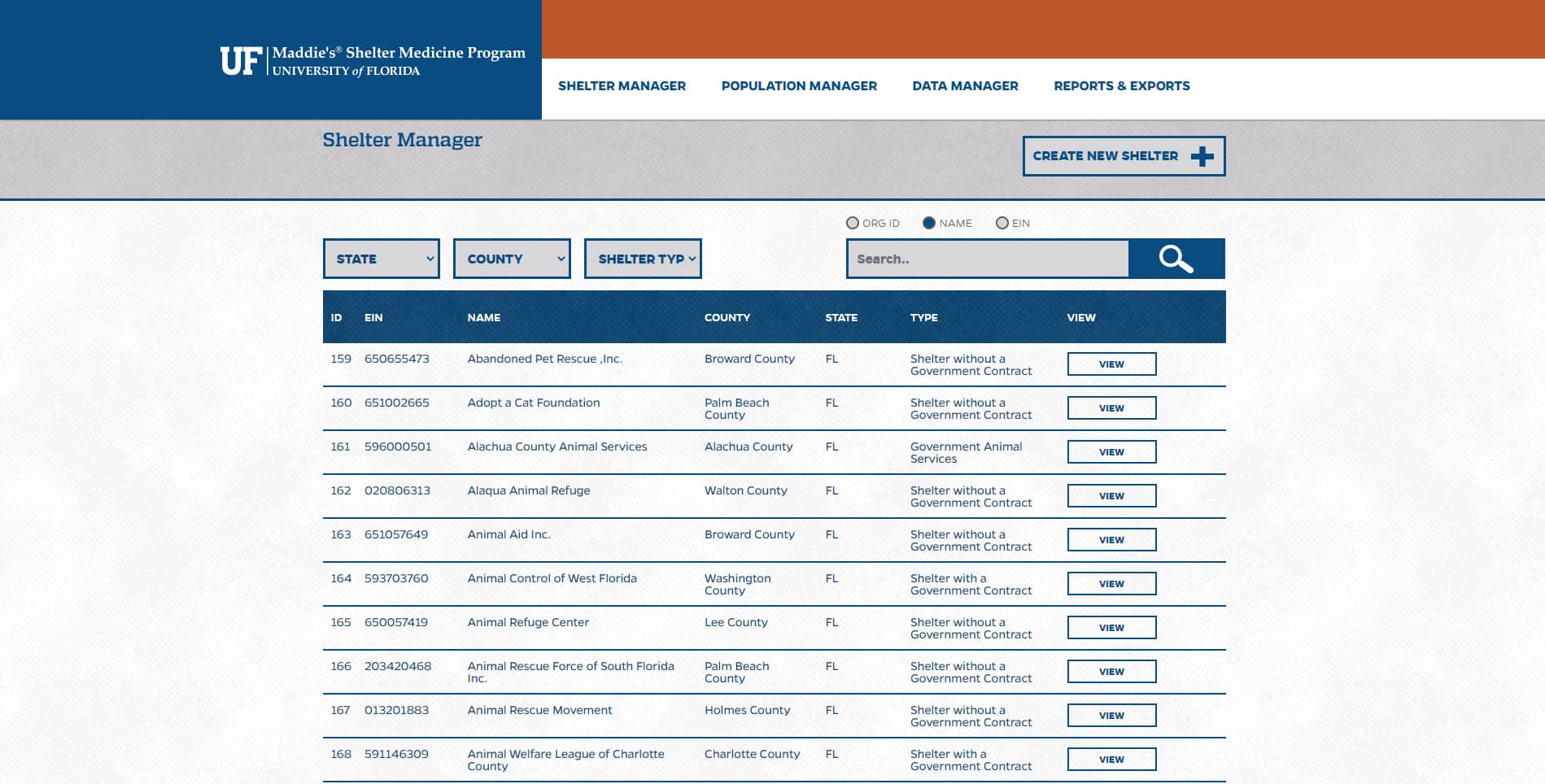Click EIN value 203420468
Screen dimensions: 1545x784
pyautogui.click(x=398, y=666)
